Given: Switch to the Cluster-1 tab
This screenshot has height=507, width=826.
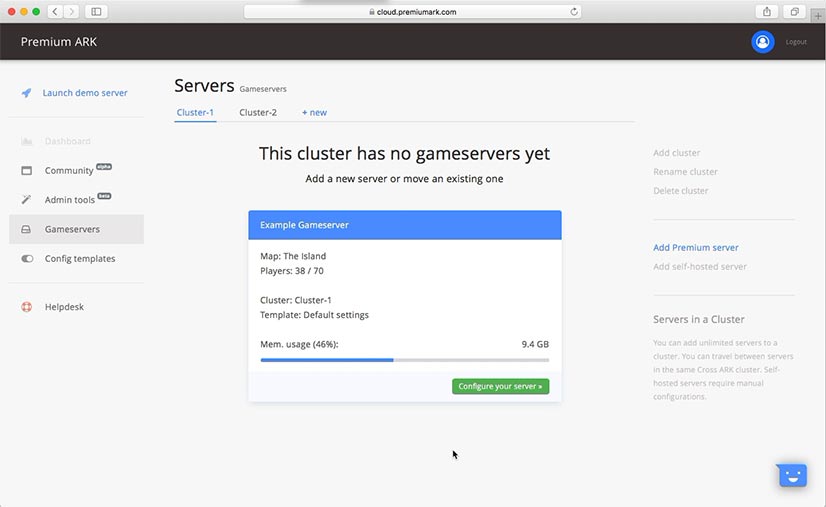Looking at the screenshot, I should [x=195, y=112].
